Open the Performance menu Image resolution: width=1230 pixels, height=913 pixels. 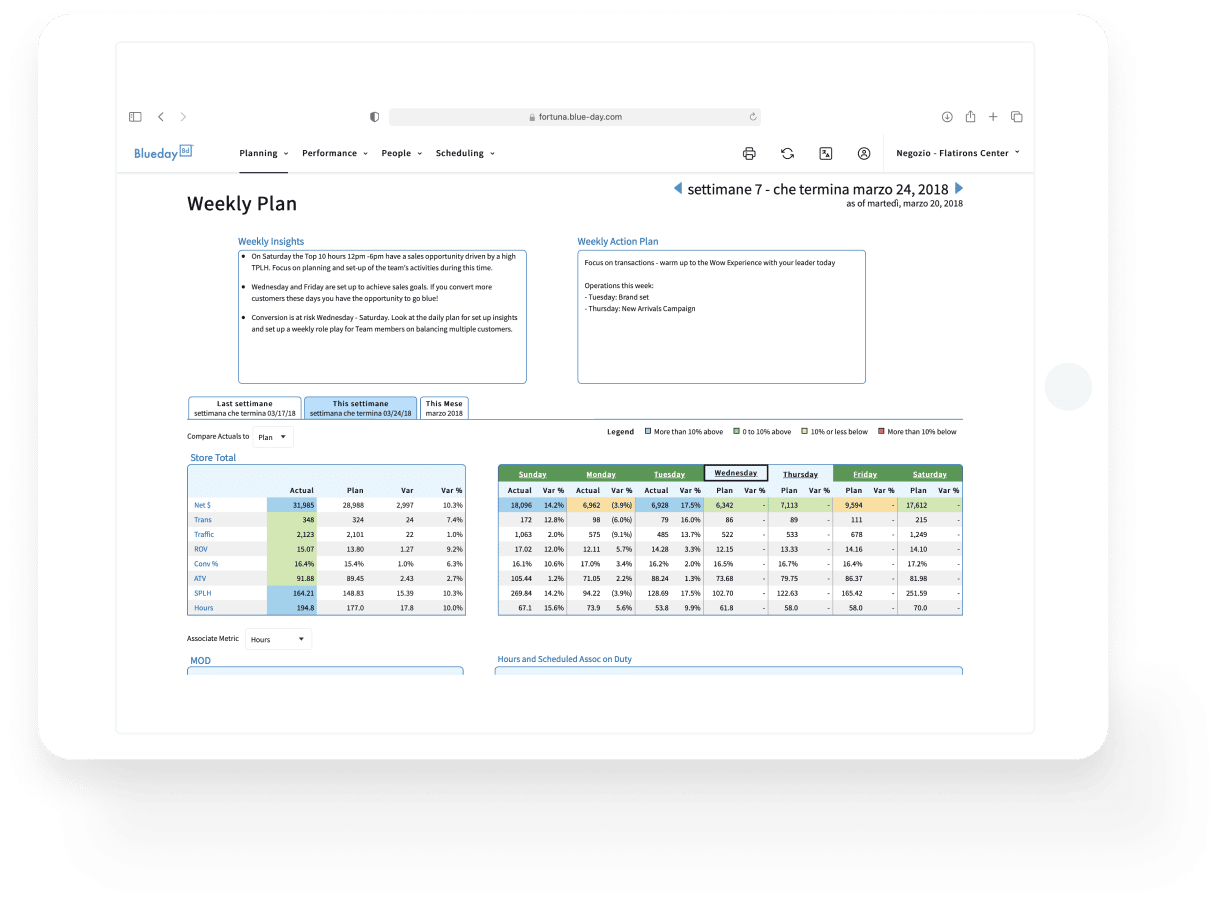pyautogui.click(x=335, y=153)
